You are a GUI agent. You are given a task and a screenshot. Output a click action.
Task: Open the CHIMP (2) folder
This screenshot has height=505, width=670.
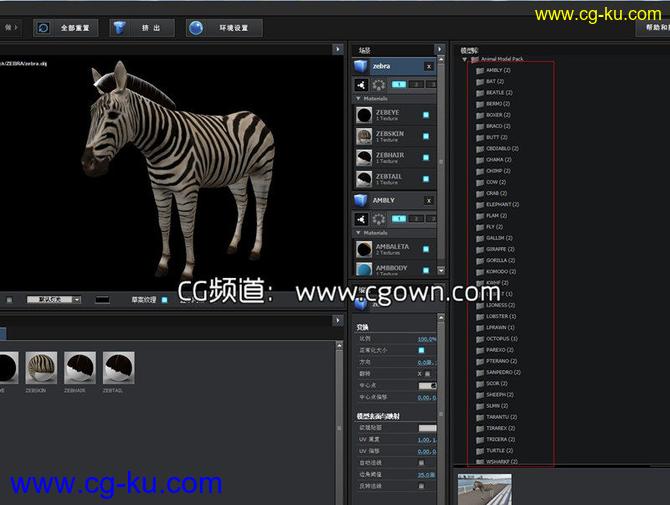(x=494, y=171)
